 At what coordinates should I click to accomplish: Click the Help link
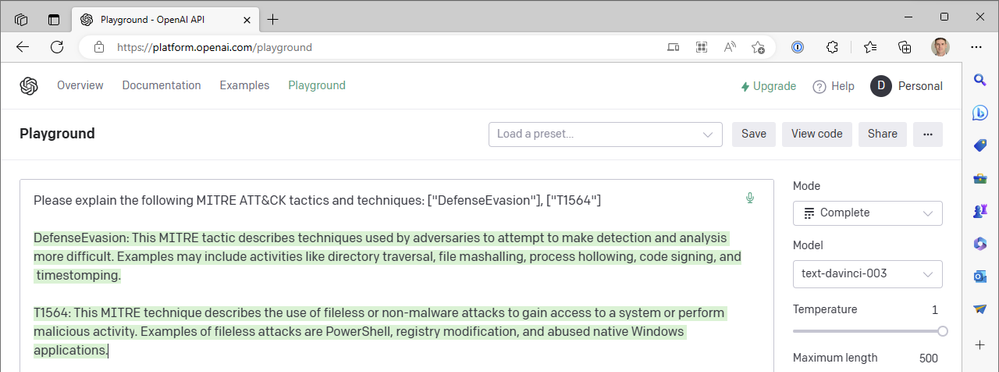pyautogui.click(x=833, y=86)
